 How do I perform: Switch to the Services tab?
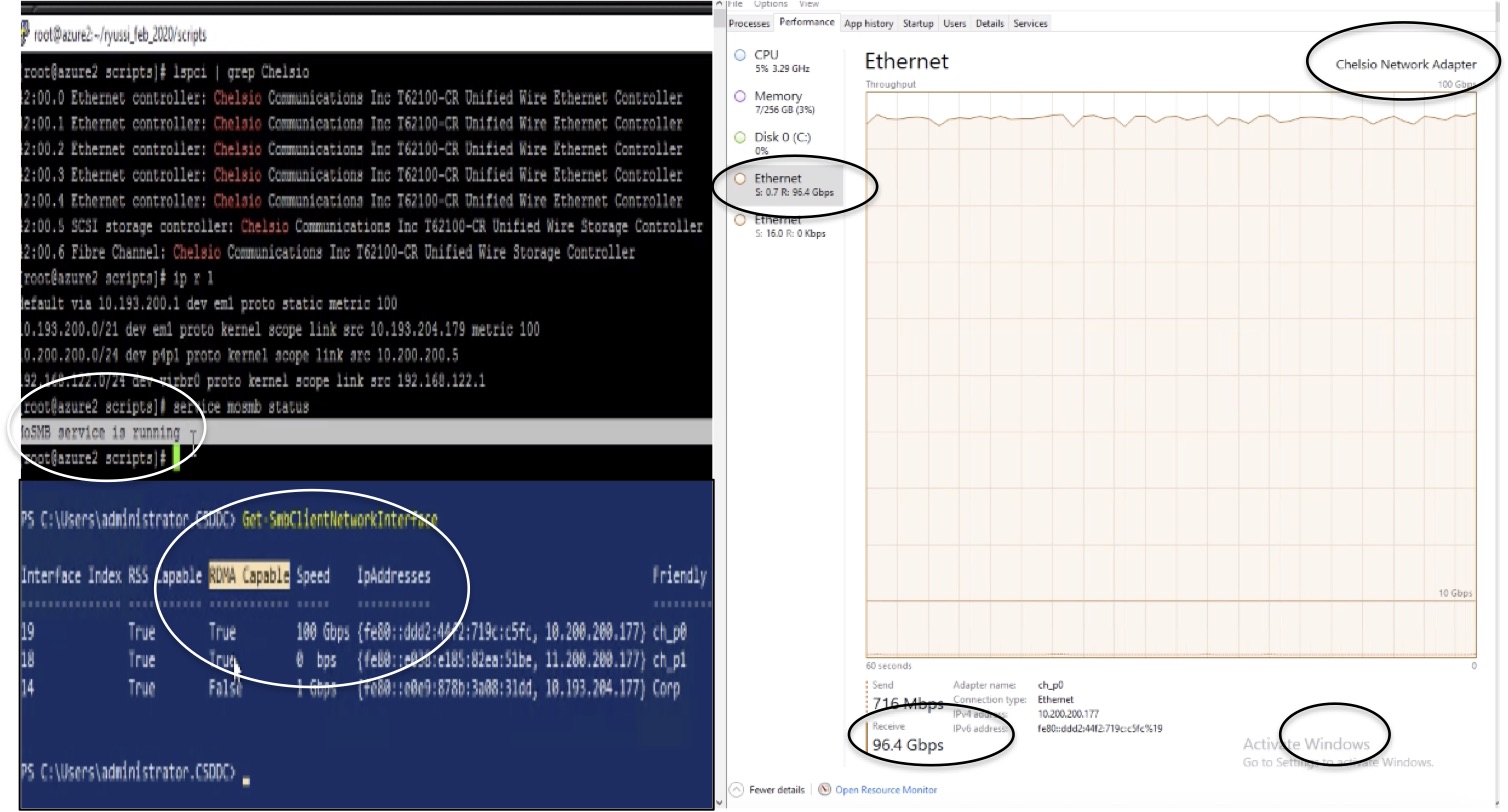click(x=1030, y=24)
